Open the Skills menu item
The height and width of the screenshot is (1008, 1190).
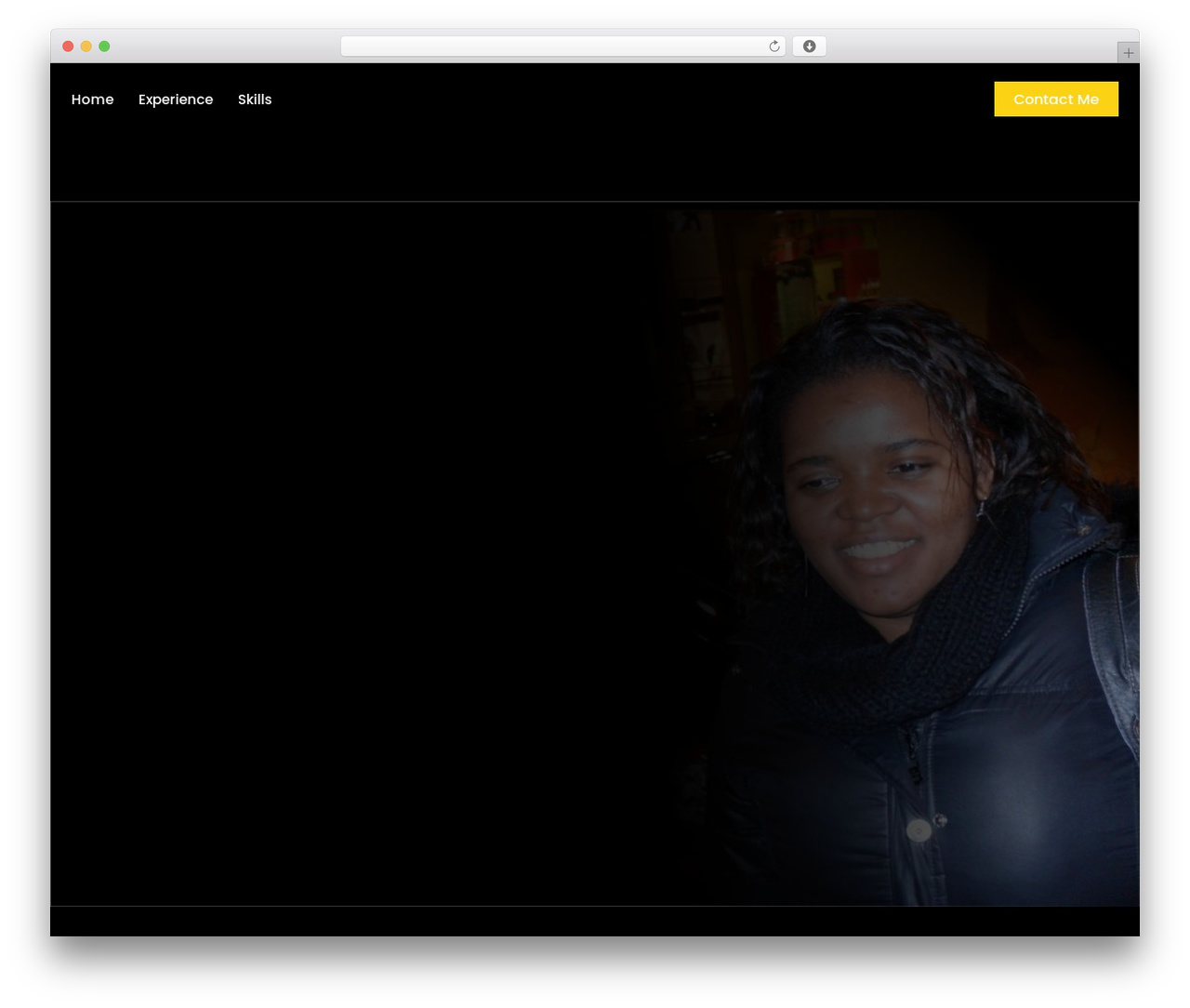pyautogui.click(x=255, y=99)
